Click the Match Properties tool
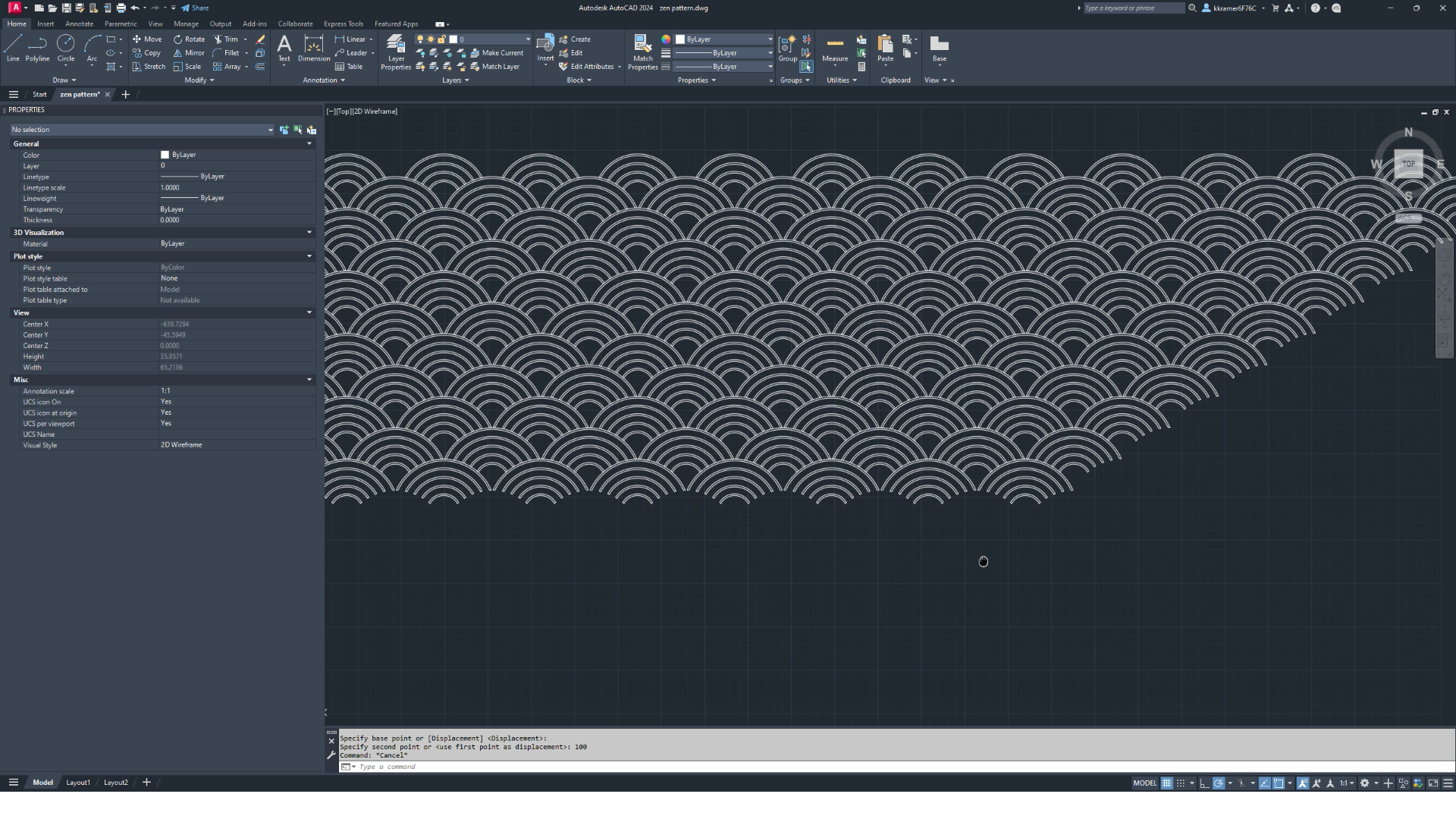 click(x=643, y=52)
